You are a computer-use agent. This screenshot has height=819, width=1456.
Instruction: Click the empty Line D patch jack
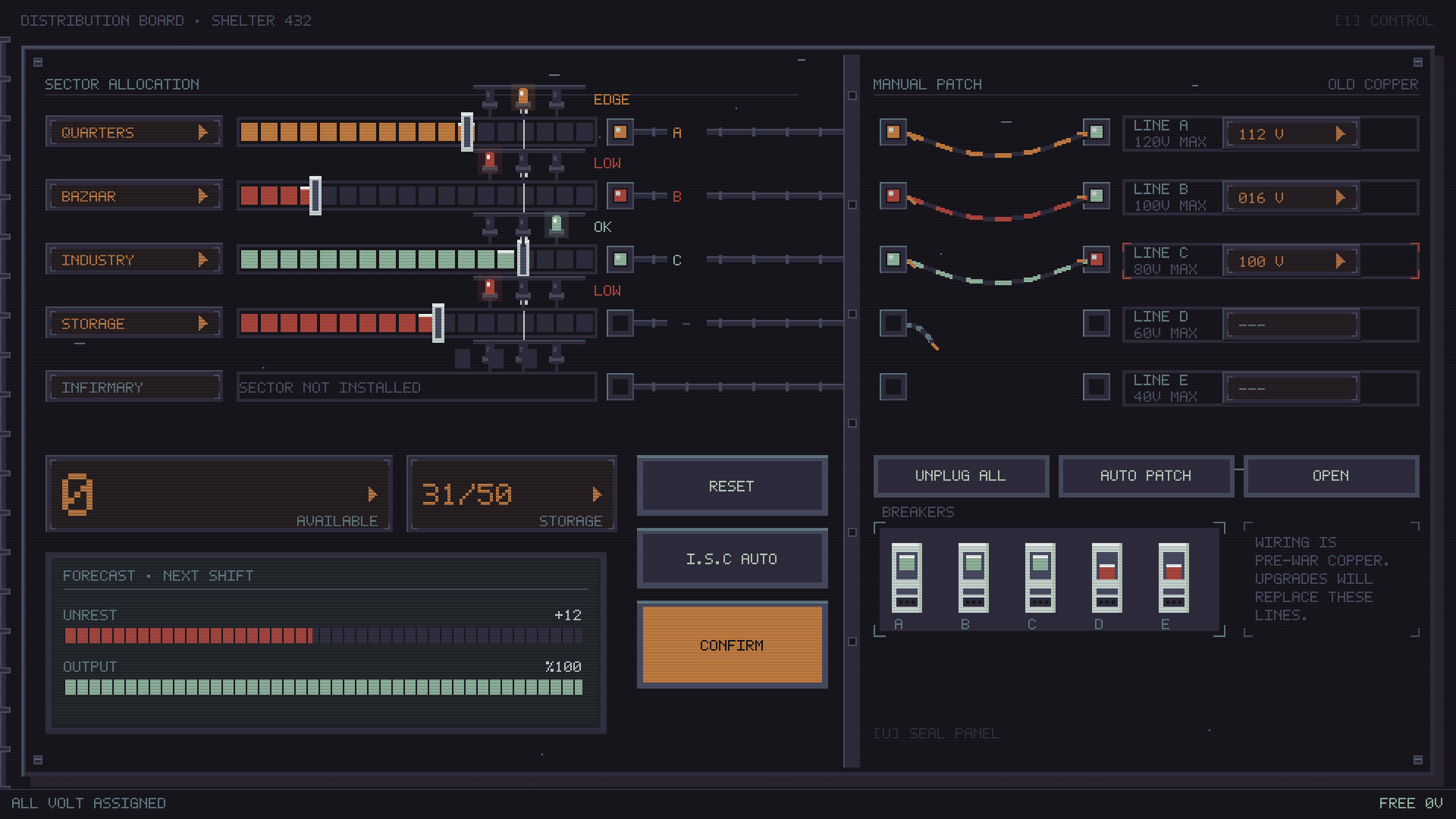click(x=1096, y=324)
